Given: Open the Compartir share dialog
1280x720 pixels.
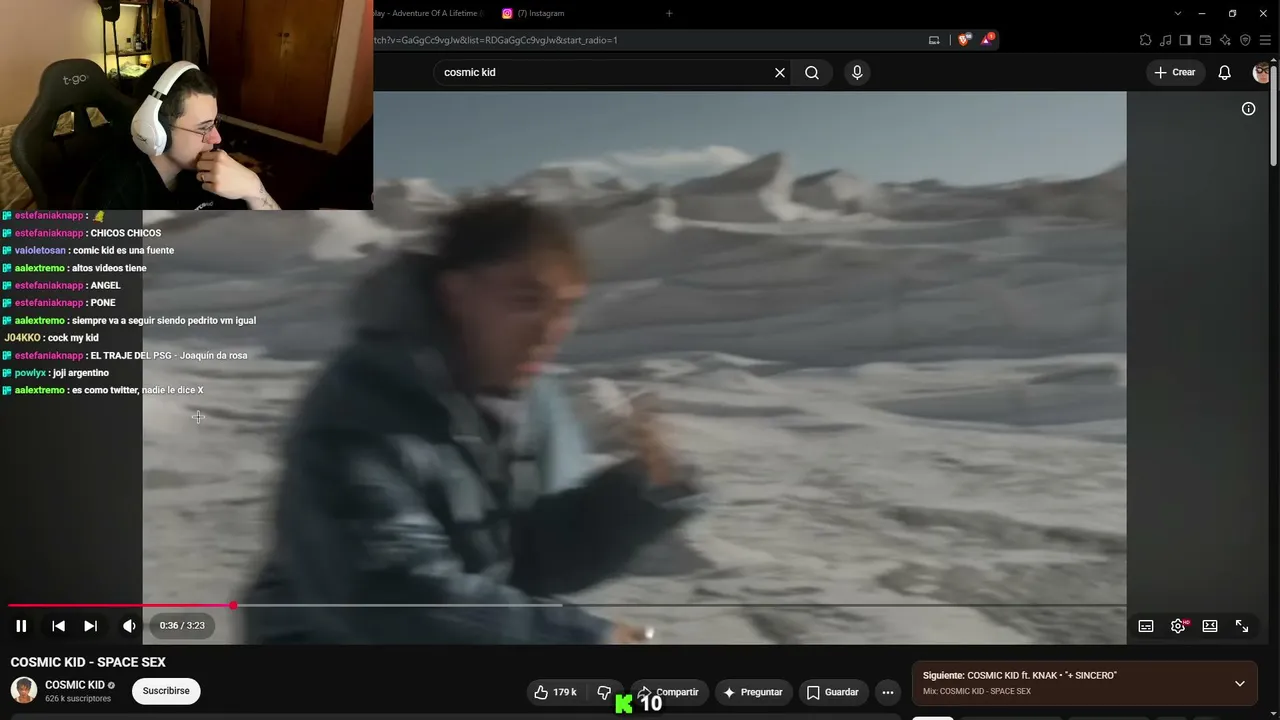Looking at the screenshot, I should (669, 692).
